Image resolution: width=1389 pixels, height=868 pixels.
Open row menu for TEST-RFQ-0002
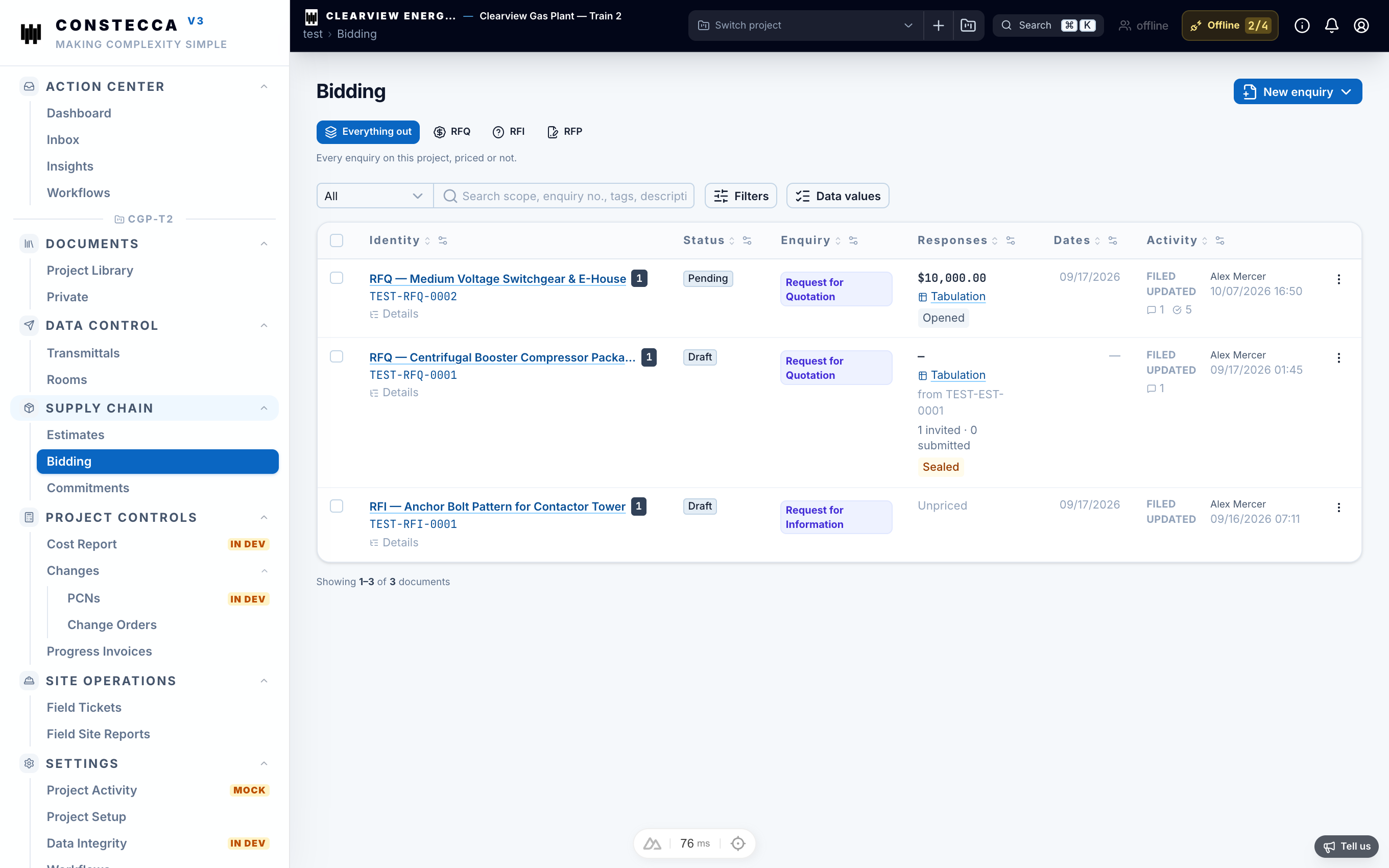(x=1338, y=279)
